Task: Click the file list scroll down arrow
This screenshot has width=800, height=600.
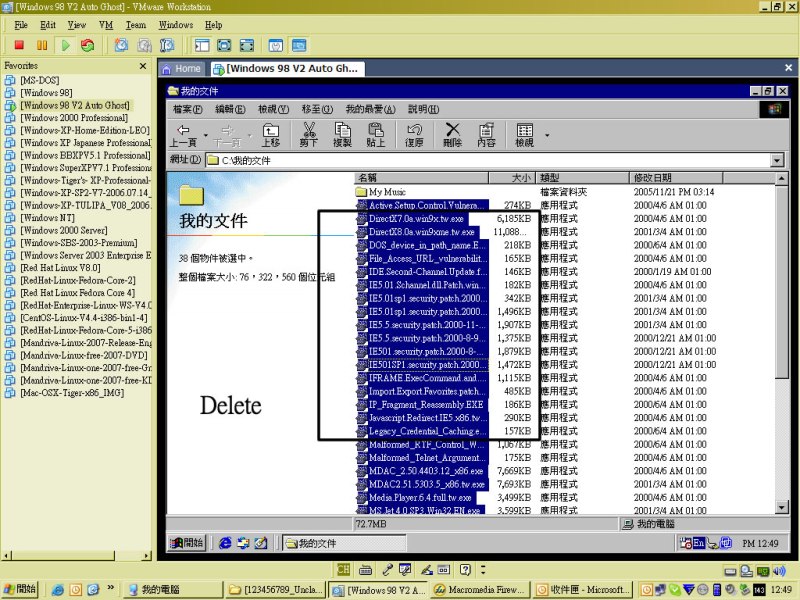Action: tap(782, 507)
